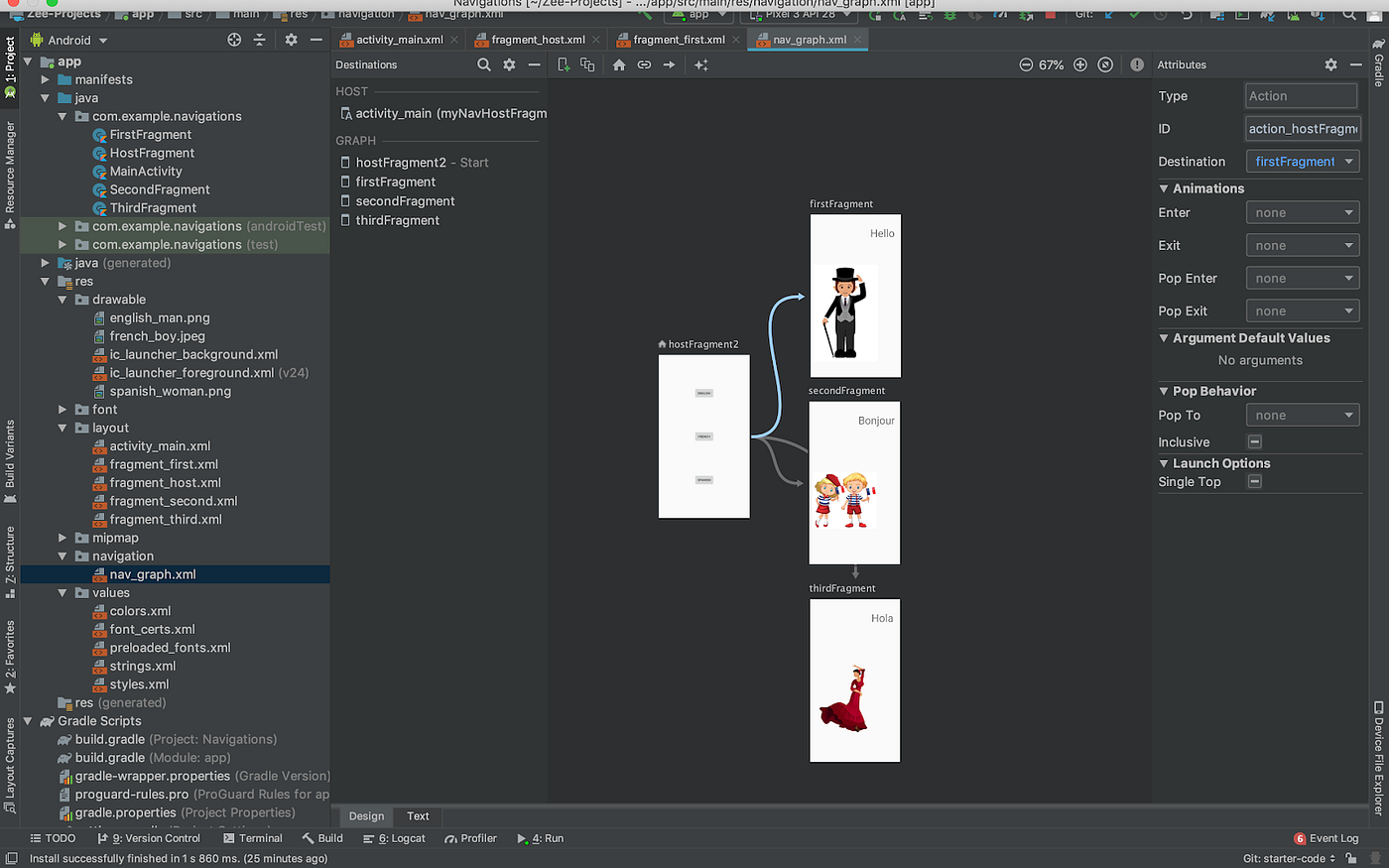Screen dimensions: 1389x868
Task: Open the Enter animation dropdown
Action: click(1302, 213)
